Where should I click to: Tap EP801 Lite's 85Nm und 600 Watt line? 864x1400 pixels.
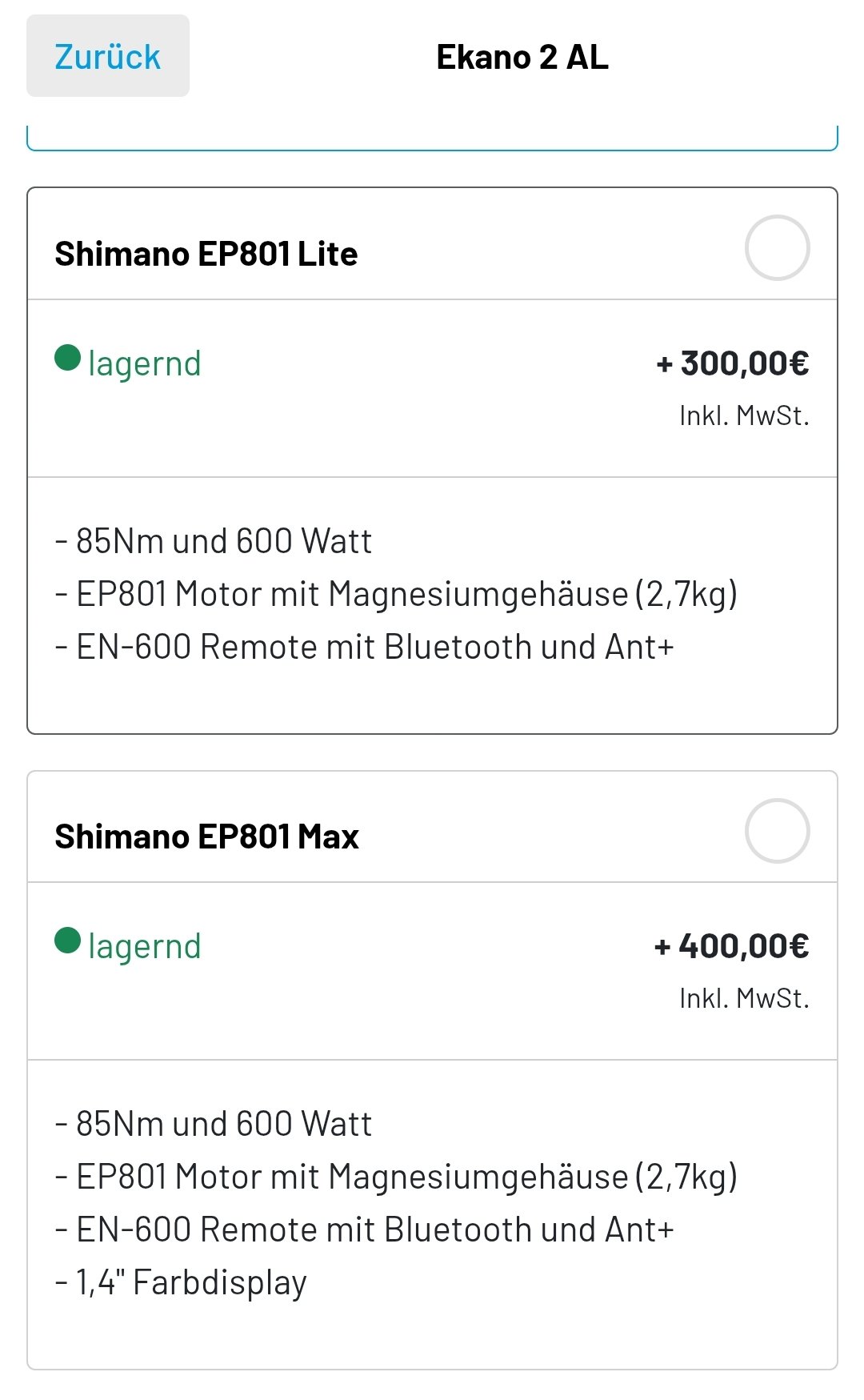click(x=214, y=541)
